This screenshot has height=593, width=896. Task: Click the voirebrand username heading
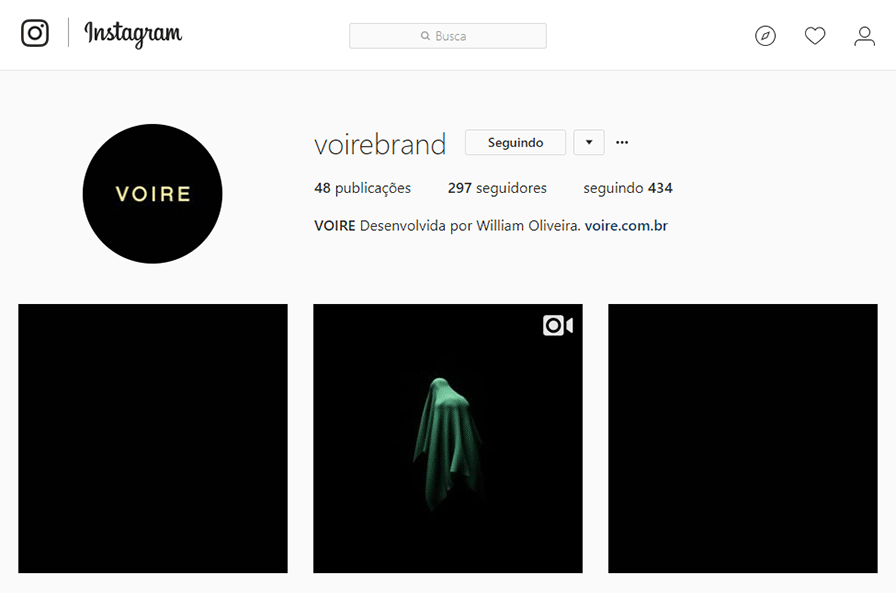pos(380,144)
